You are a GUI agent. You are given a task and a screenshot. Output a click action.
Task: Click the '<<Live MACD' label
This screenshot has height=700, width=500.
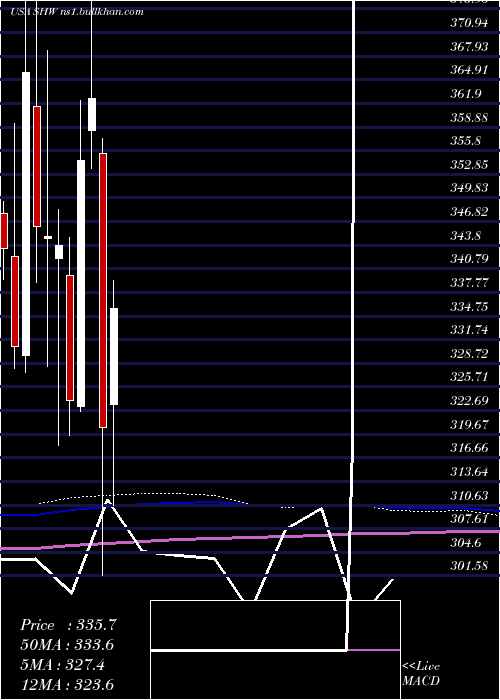point(421,673)
